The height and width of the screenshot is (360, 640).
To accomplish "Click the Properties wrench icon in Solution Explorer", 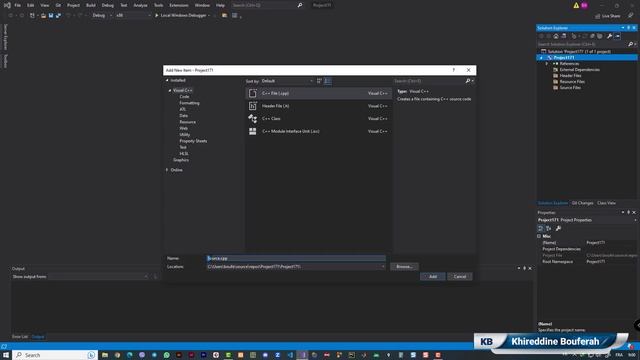I will (609, 36).
